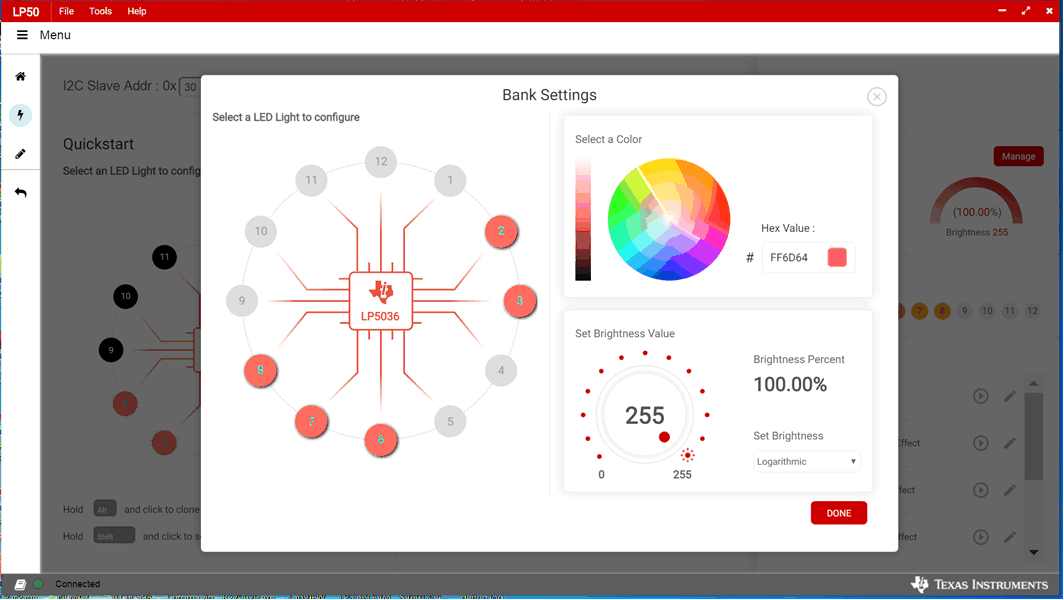Click the vertical shade gradient bar

coord(583,219)
